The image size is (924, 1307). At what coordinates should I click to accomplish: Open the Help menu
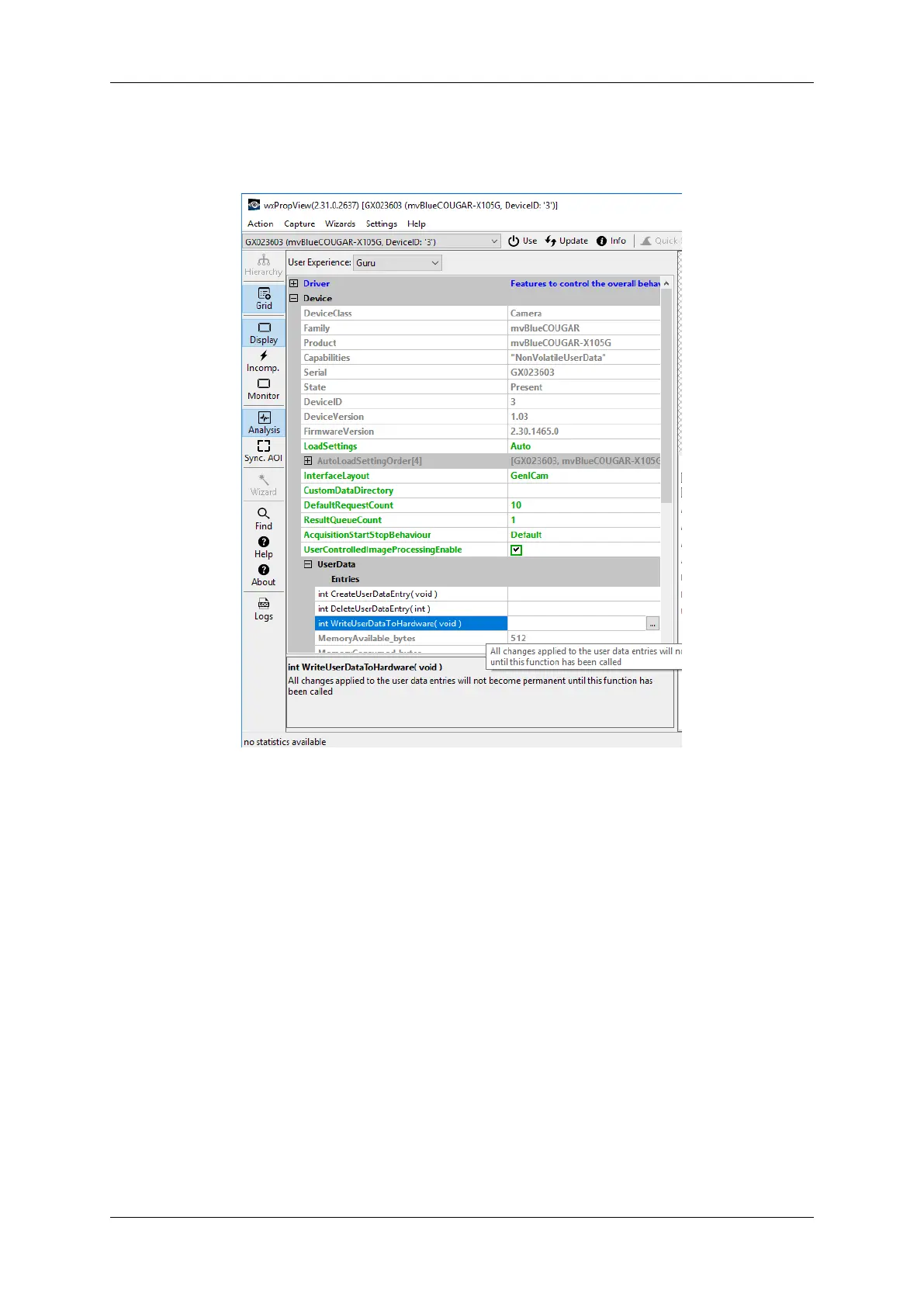click(417, 224)
